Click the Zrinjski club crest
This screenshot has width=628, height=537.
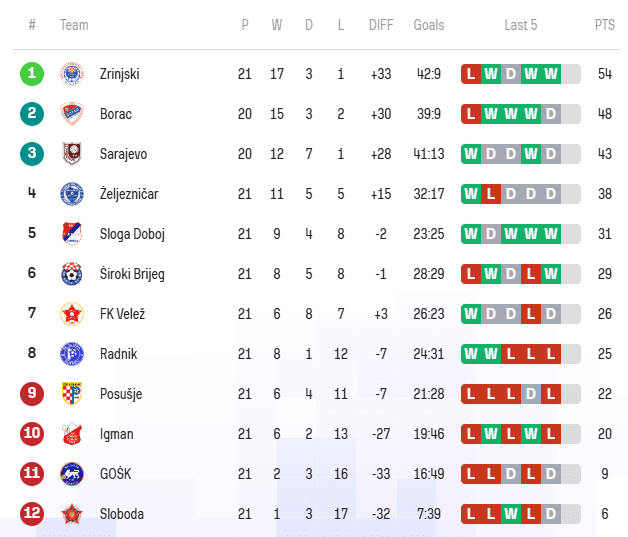click(71, 74)
